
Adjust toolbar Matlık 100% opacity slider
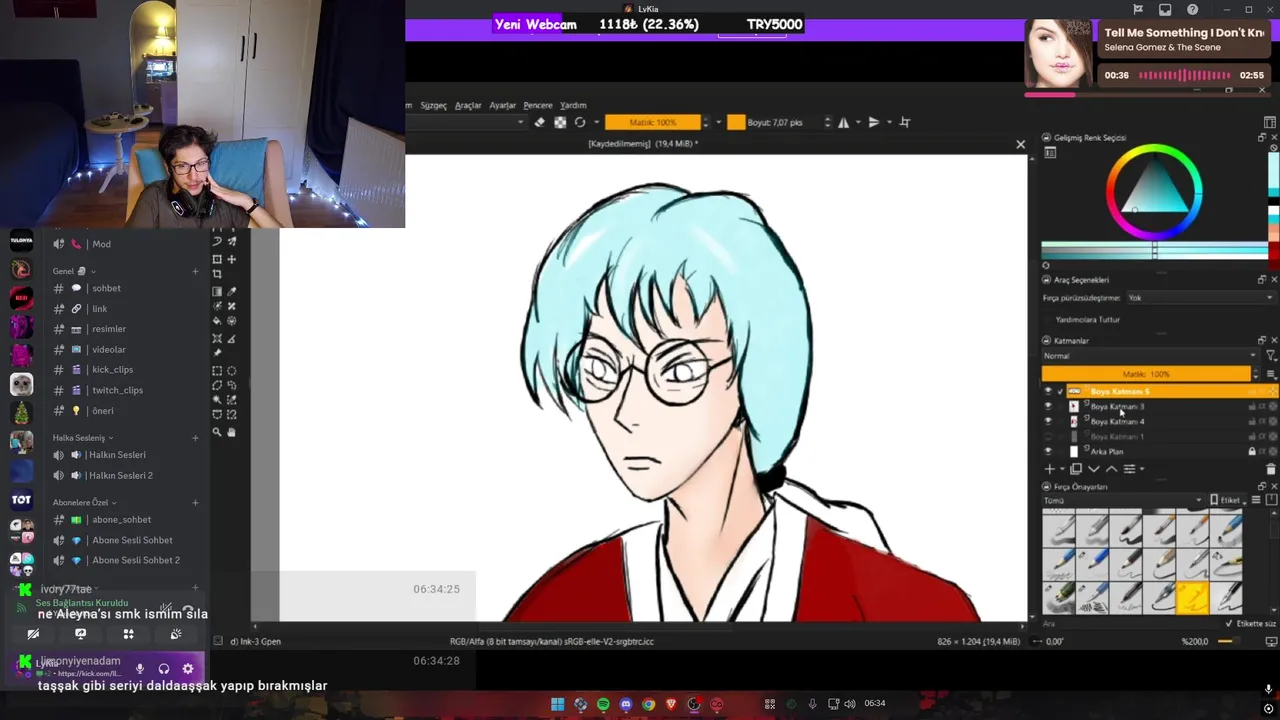(652, 122)
